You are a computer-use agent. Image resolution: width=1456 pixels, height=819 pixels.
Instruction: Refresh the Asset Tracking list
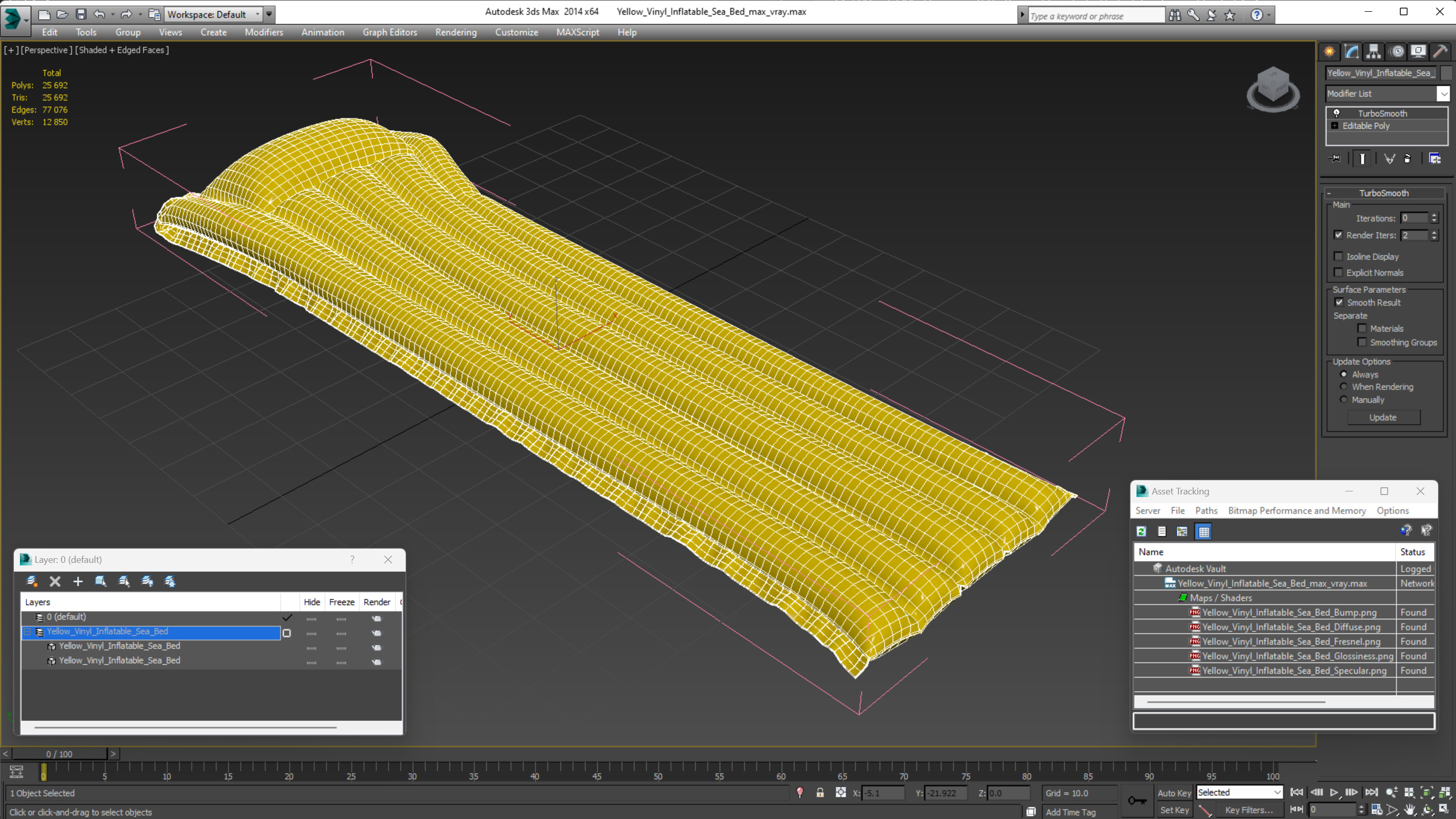click(x=1141, y=531)
